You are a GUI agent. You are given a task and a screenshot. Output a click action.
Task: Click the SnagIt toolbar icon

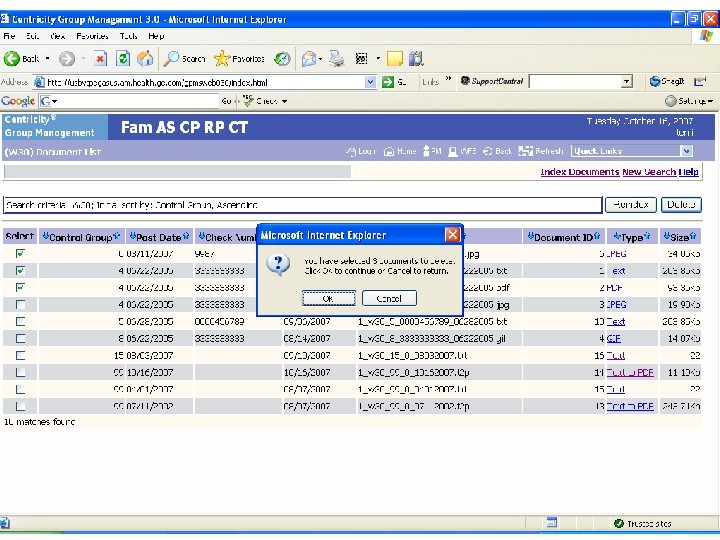pyautogui.click(x=655, y=82)
